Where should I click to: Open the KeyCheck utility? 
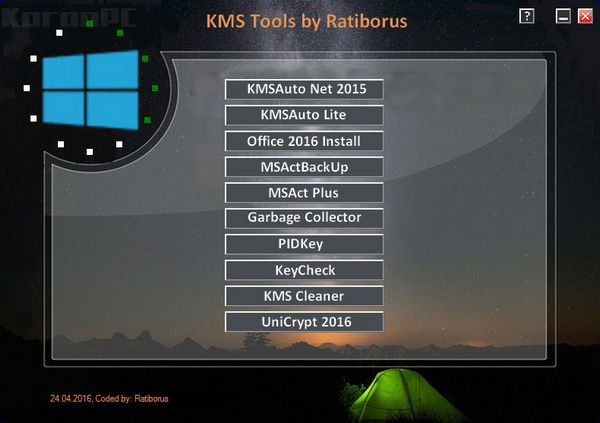coord(304,270)
